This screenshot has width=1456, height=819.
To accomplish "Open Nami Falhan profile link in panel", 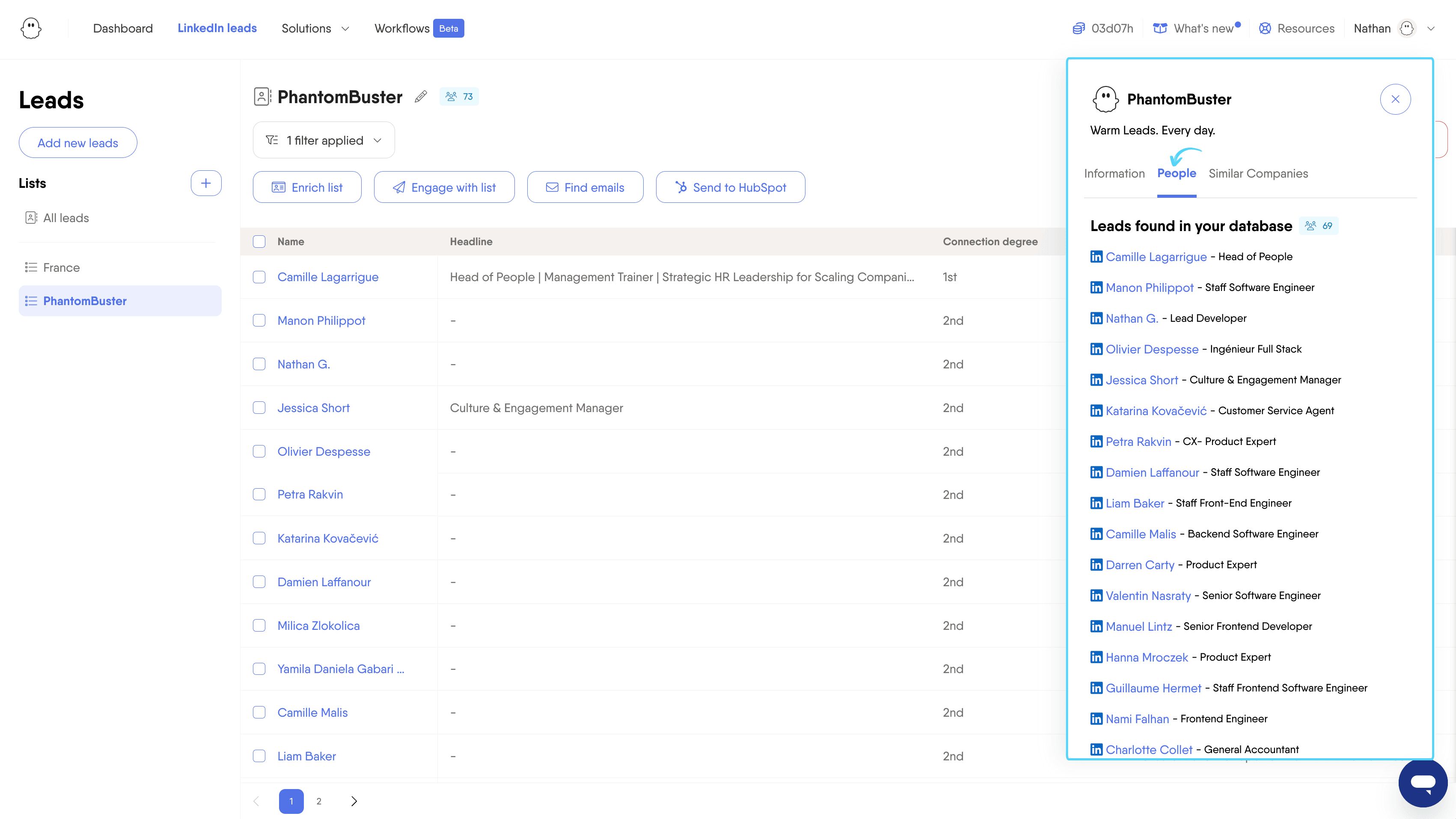I will (x=1137, y=719).
